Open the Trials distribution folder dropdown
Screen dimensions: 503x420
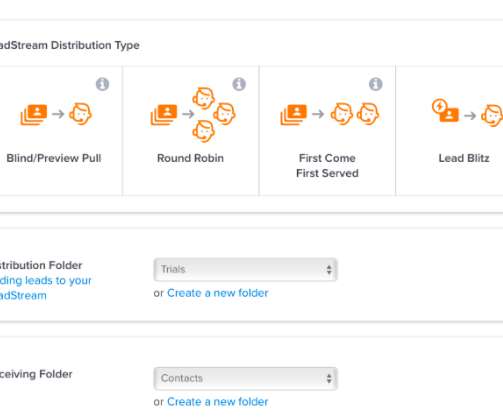(x=245, y=269)
